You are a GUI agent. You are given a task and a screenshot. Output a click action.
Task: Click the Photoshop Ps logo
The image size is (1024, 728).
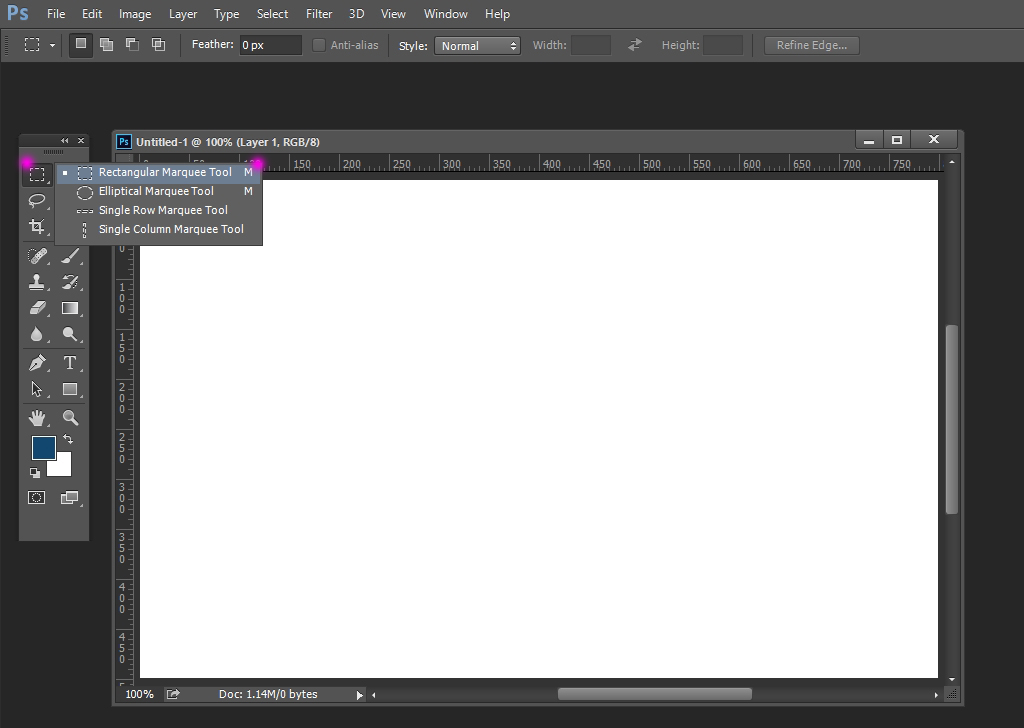[x=18, y=13]
